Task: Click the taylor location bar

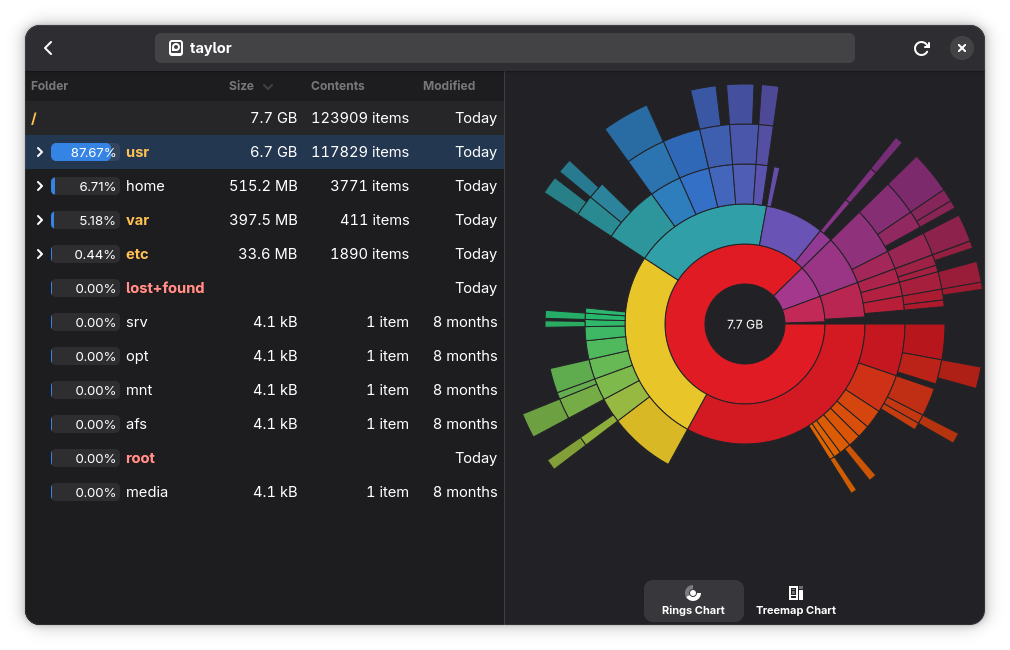Action: click(504, 48)
